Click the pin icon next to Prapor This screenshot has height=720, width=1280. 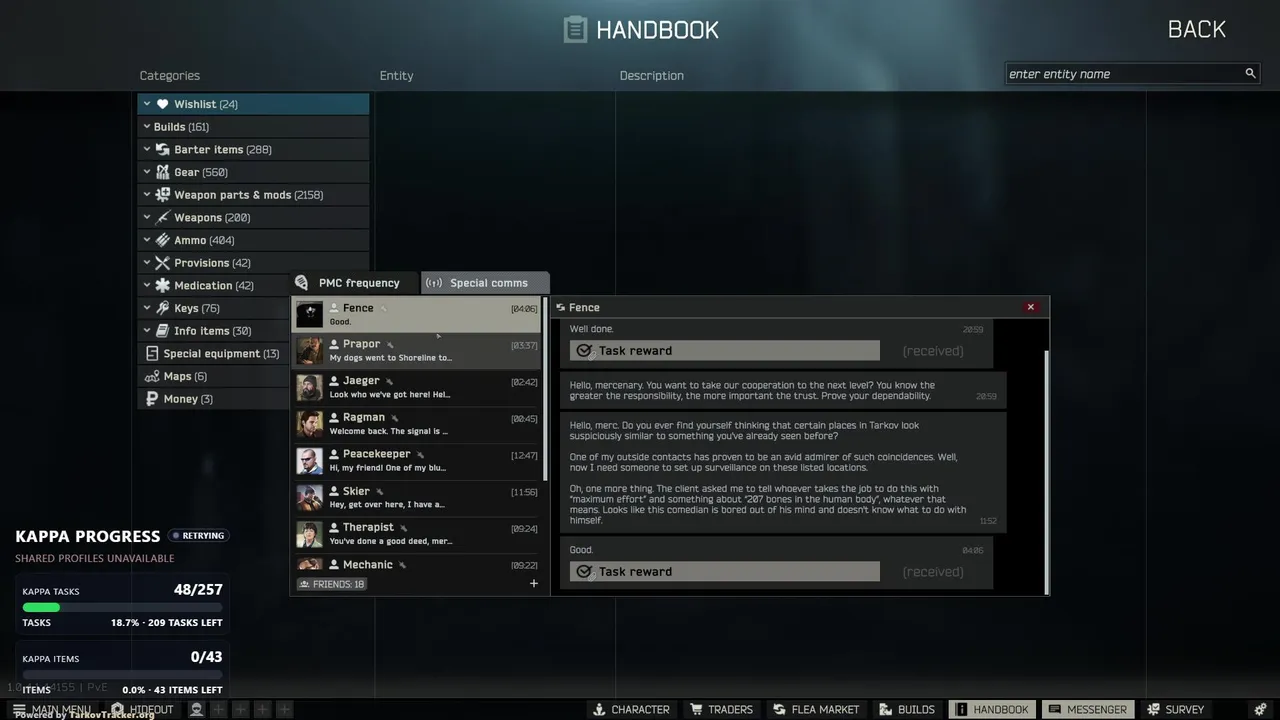pos(390,345)
